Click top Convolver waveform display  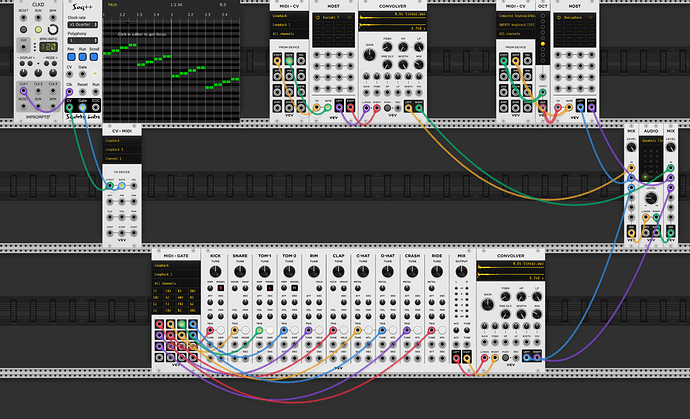392,21
